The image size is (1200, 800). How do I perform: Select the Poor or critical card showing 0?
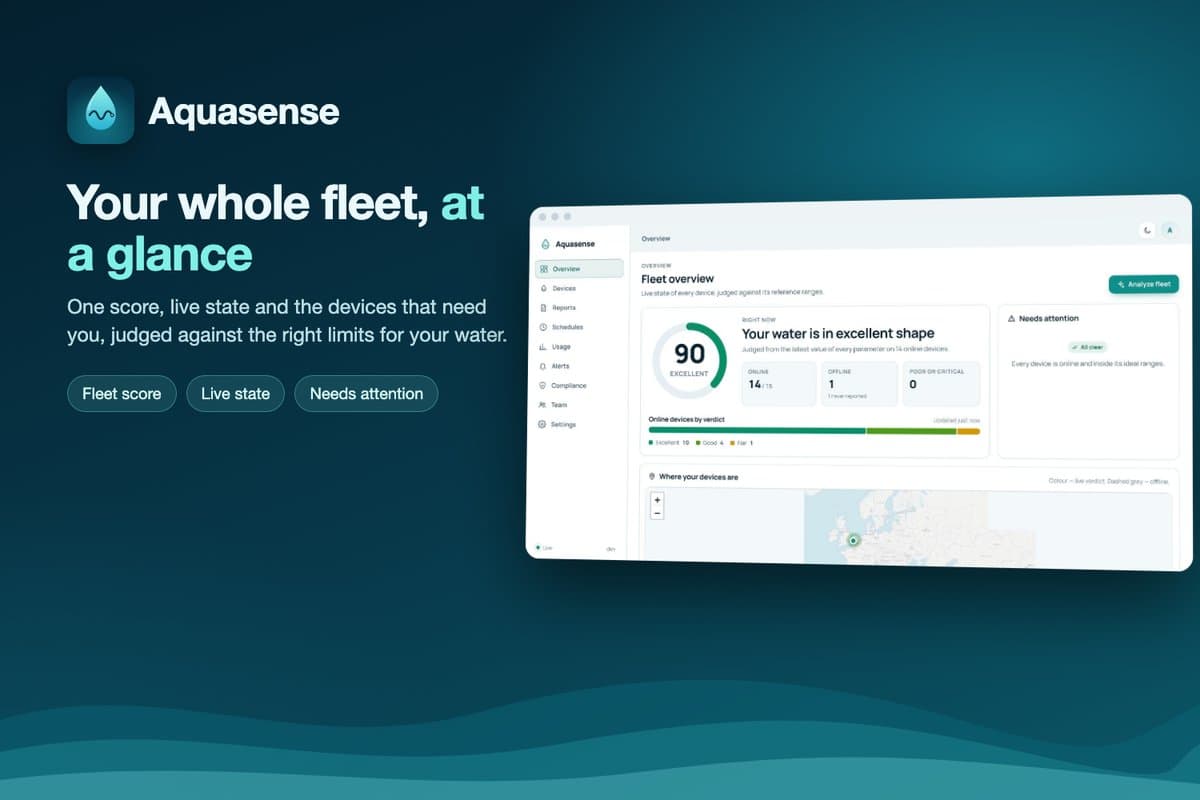click(941, 384)
